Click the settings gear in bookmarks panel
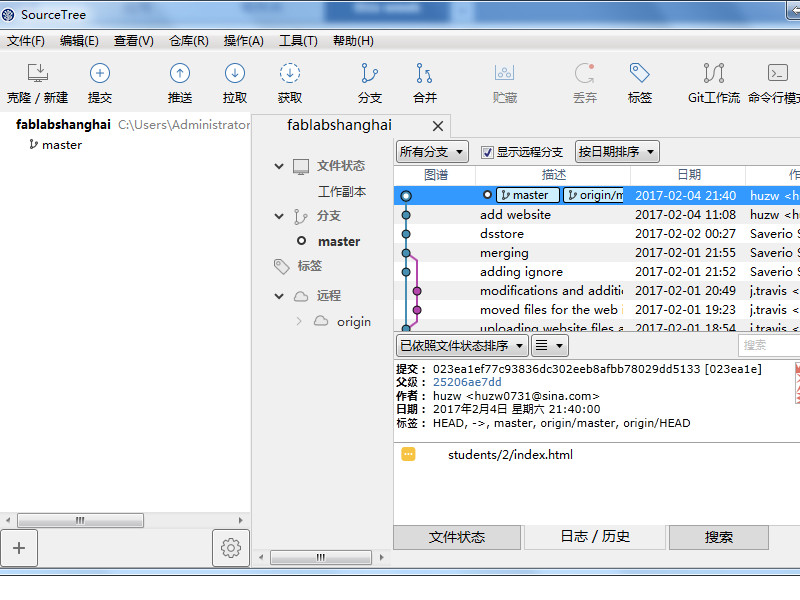 (231, 548)
